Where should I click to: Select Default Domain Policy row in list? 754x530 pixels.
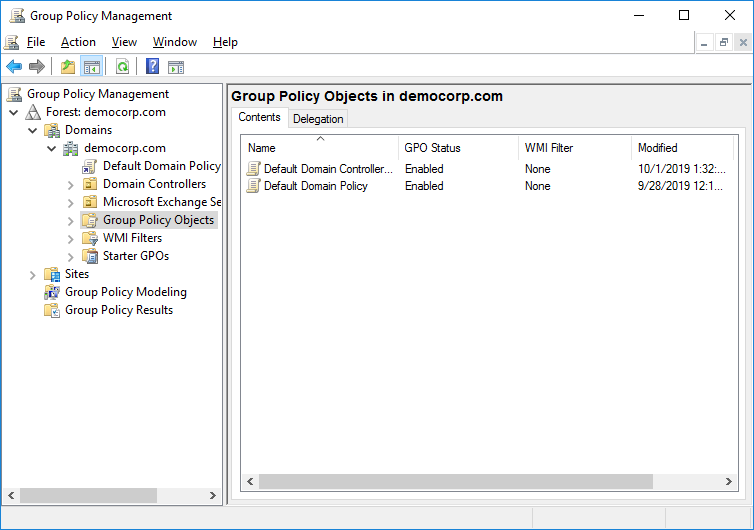click(x=315, y=186)
